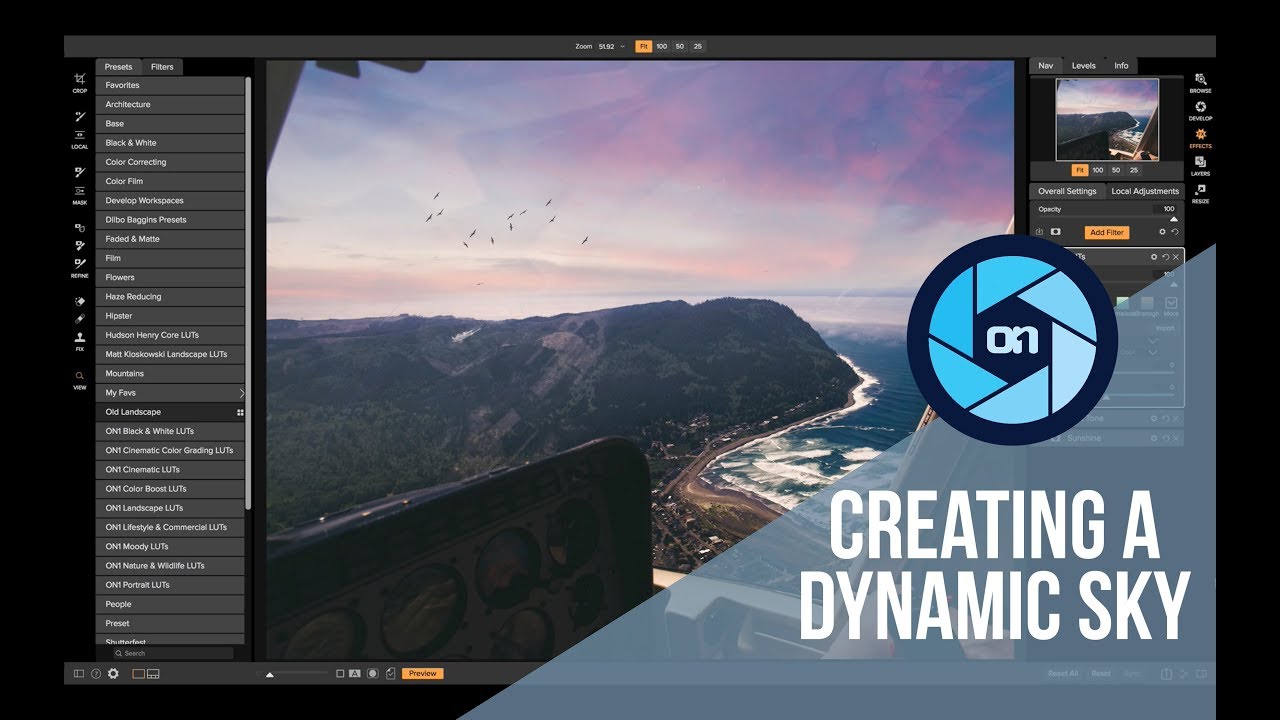Switch to the Develop module
Viewport: 1280px width, 720px height.
point(1200,110)
